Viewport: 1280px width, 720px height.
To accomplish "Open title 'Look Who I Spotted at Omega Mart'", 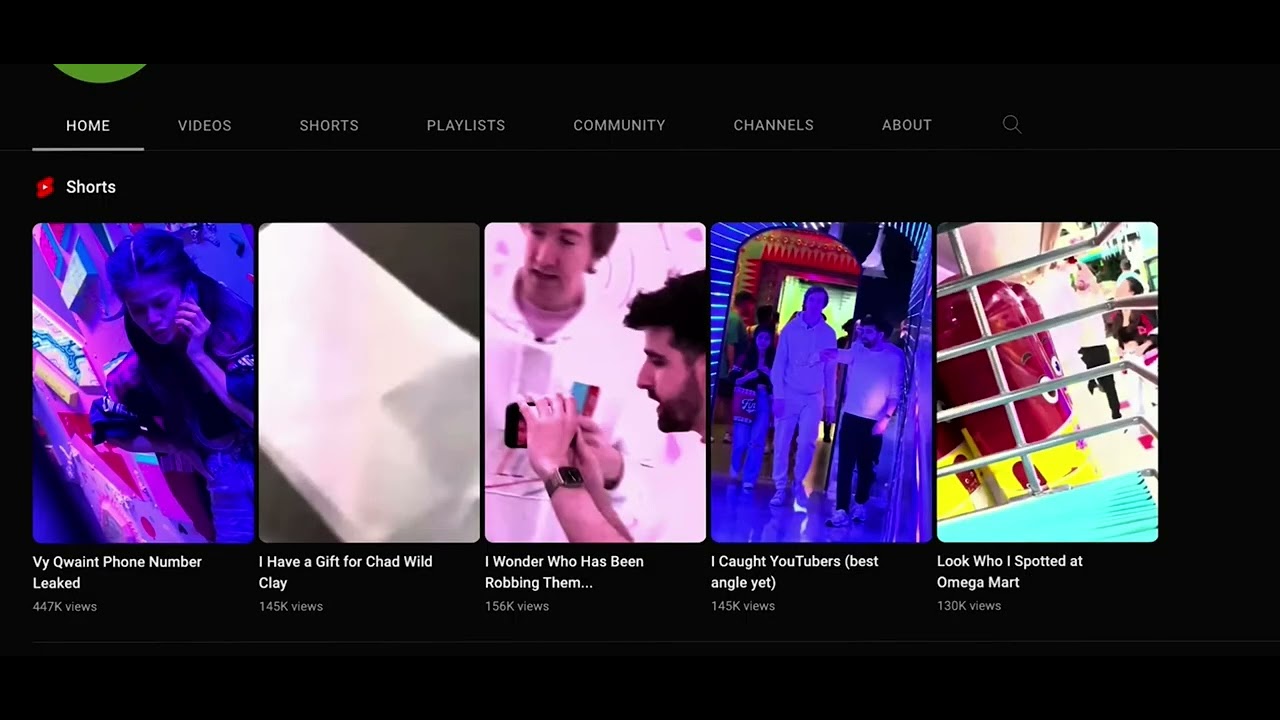I will click(x=1009, y=572).
